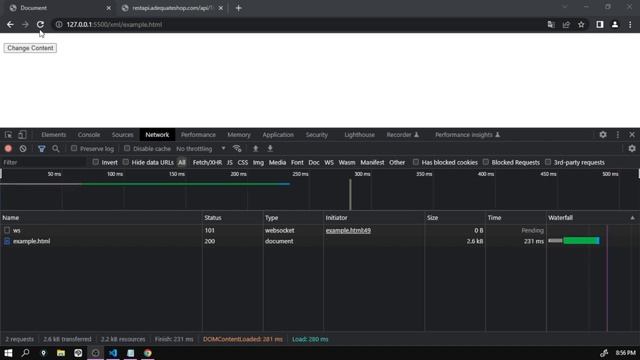This screenshot has width=640, height=360.
Task: Toggle the browser side panel icon
Action: tap(600, 24)
